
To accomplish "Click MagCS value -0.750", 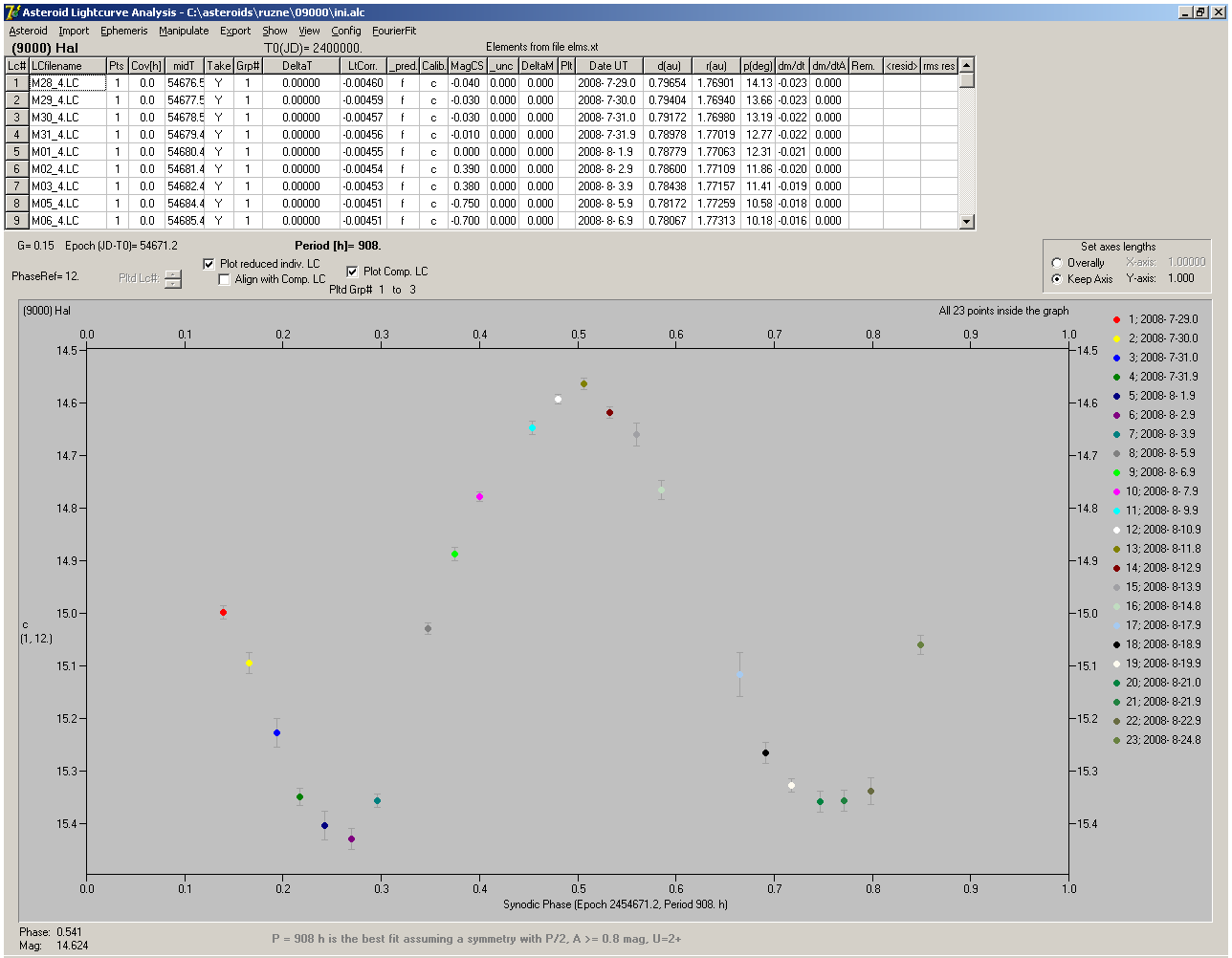I will 467,204.
